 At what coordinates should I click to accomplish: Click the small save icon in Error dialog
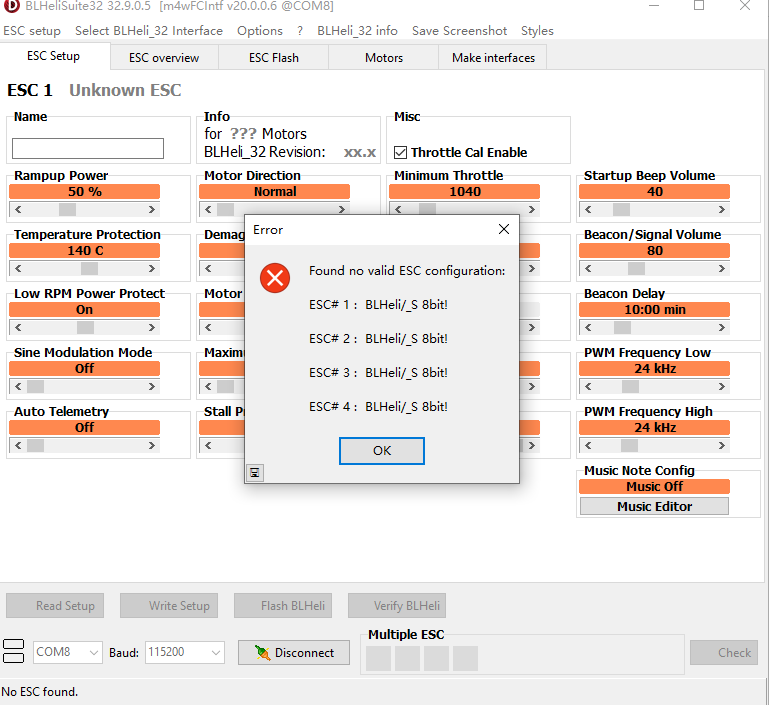coord(255,473)
